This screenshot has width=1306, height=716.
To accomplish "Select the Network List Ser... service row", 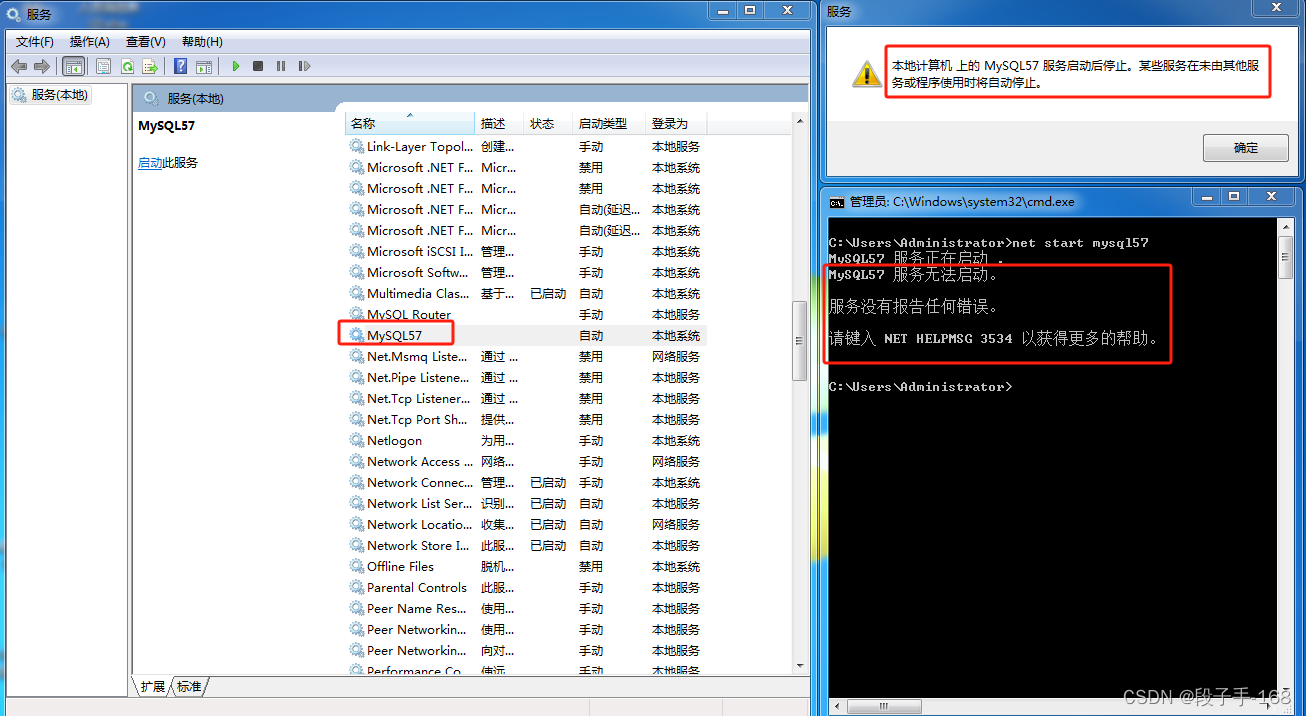I will pos(526,504).
